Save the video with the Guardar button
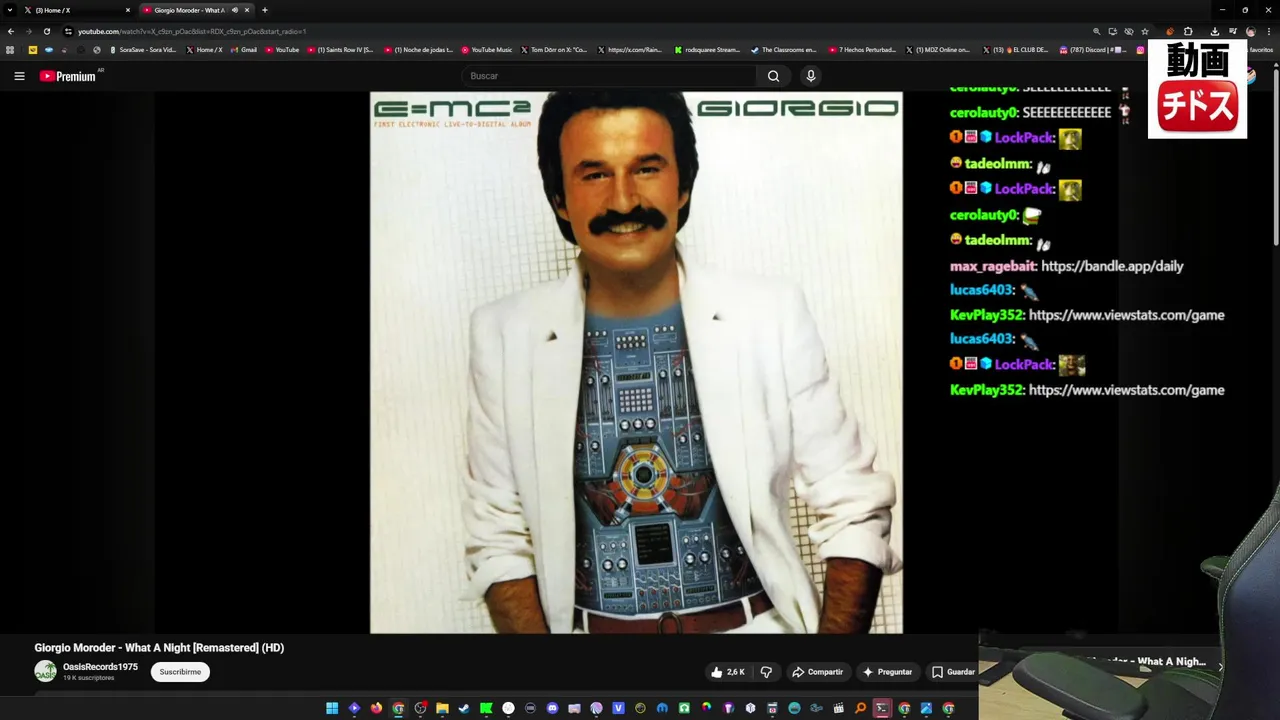Viewport: 1280px width, 720px height. [x=953, y=672]
